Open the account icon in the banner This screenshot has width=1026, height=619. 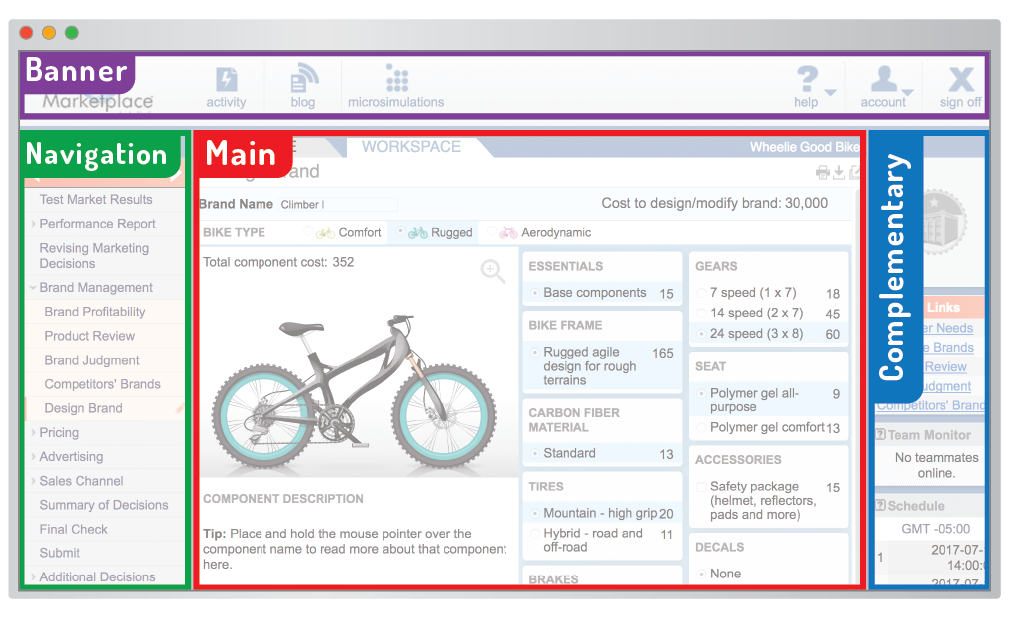[882, 80]
